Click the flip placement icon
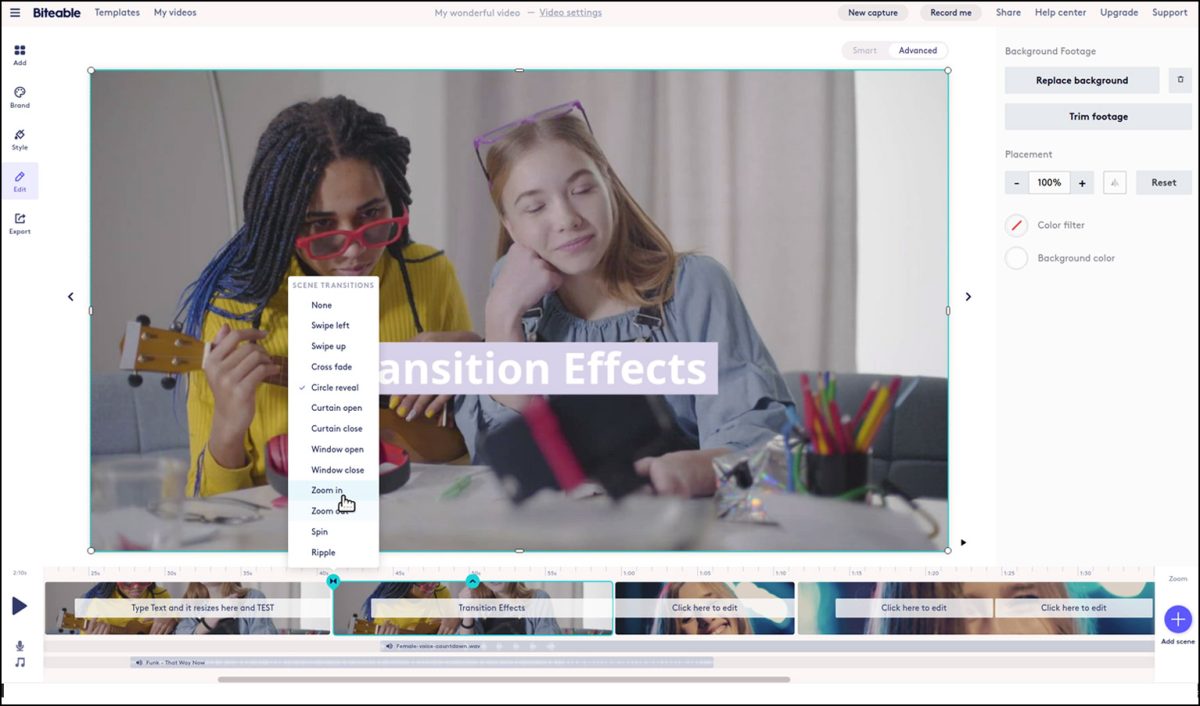 (x=1115, y=183)
